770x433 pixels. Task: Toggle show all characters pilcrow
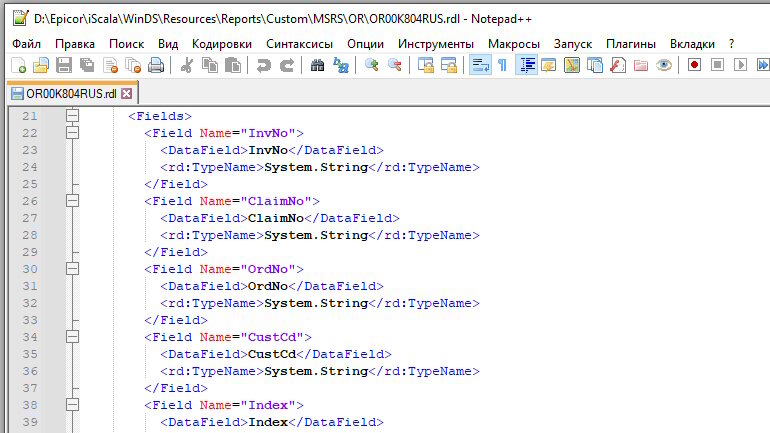[502, 65]
